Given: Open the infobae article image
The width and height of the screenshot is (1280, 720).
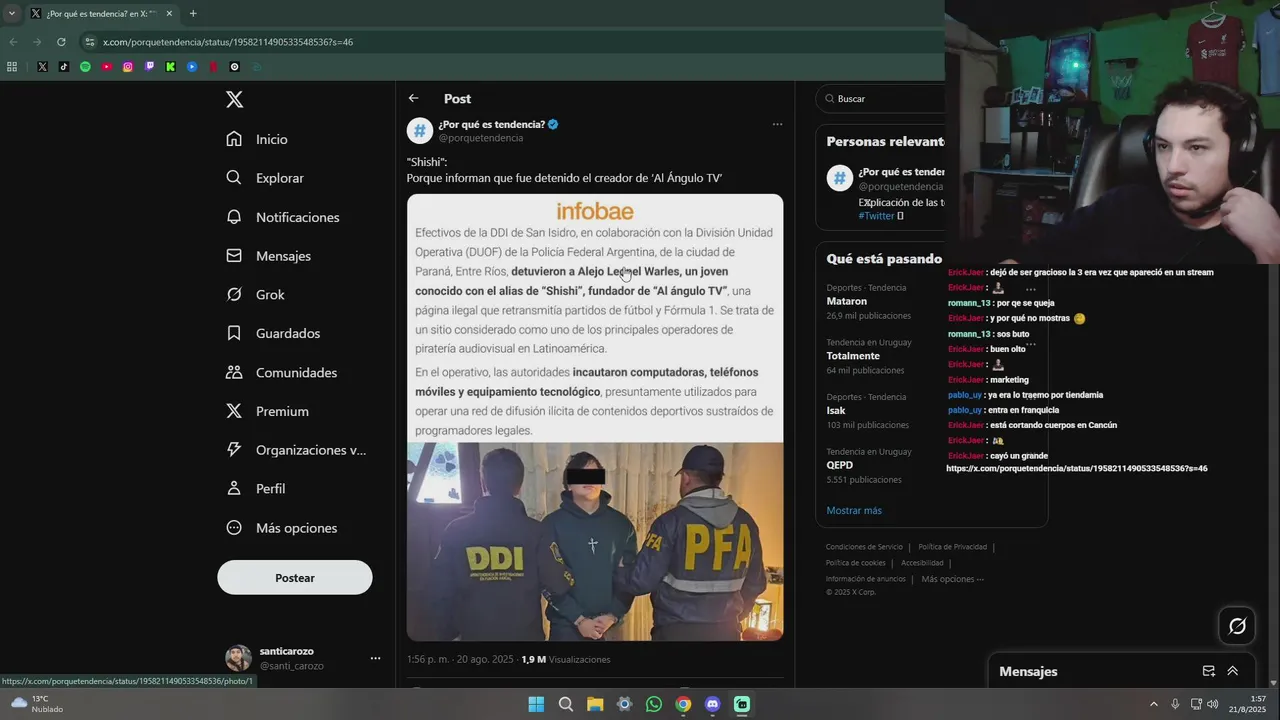Looking at the screenshot, I should pos(595,318).
